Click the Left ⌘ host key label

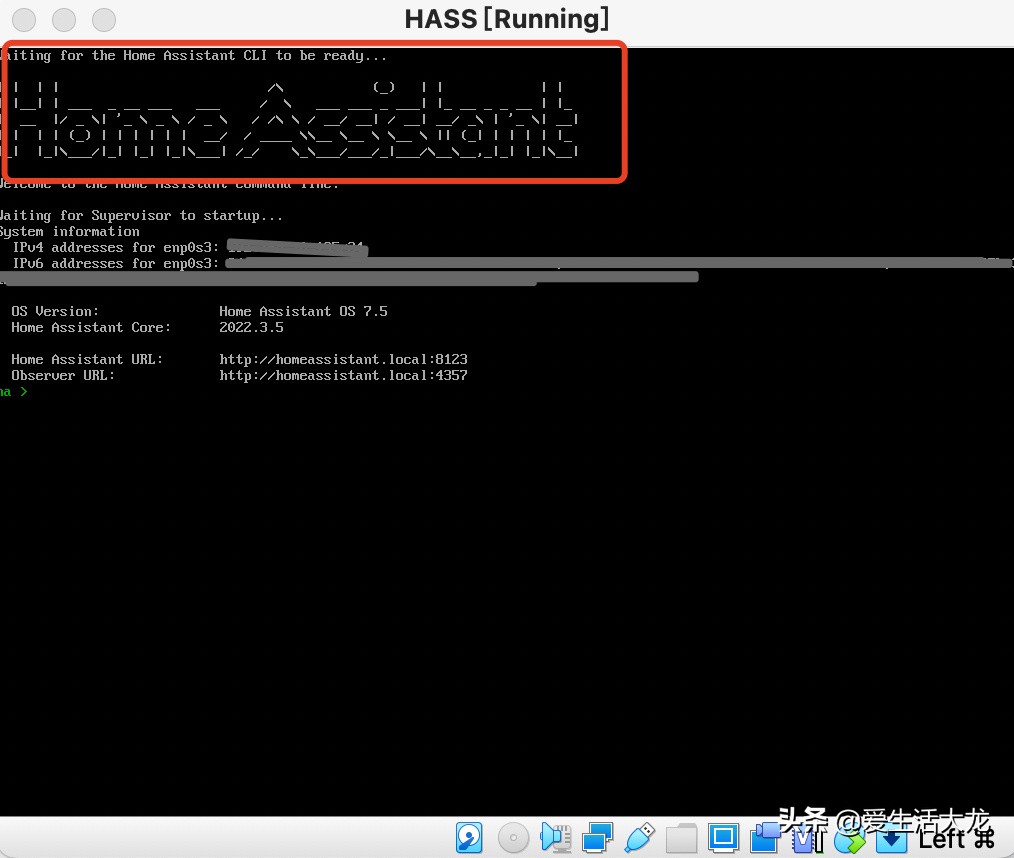click(955, 838)
